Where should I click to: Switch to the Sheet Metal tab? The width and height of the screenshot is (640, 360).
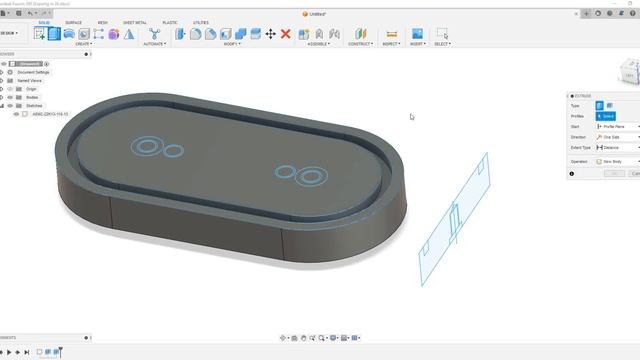135,22
